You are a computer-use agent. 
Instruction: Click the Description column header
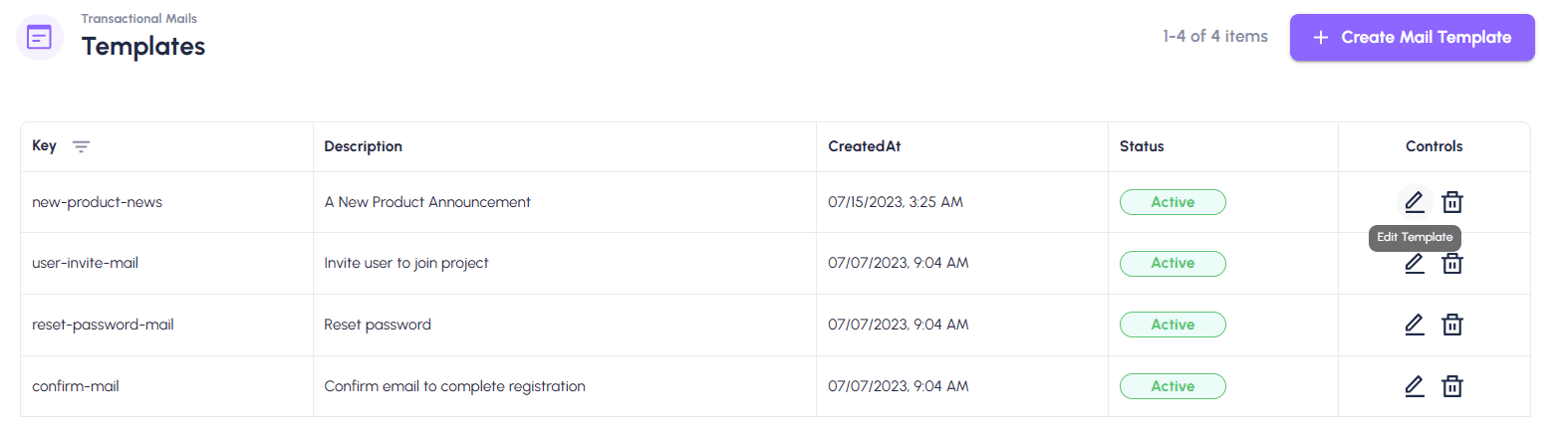(x=363, y=146)
